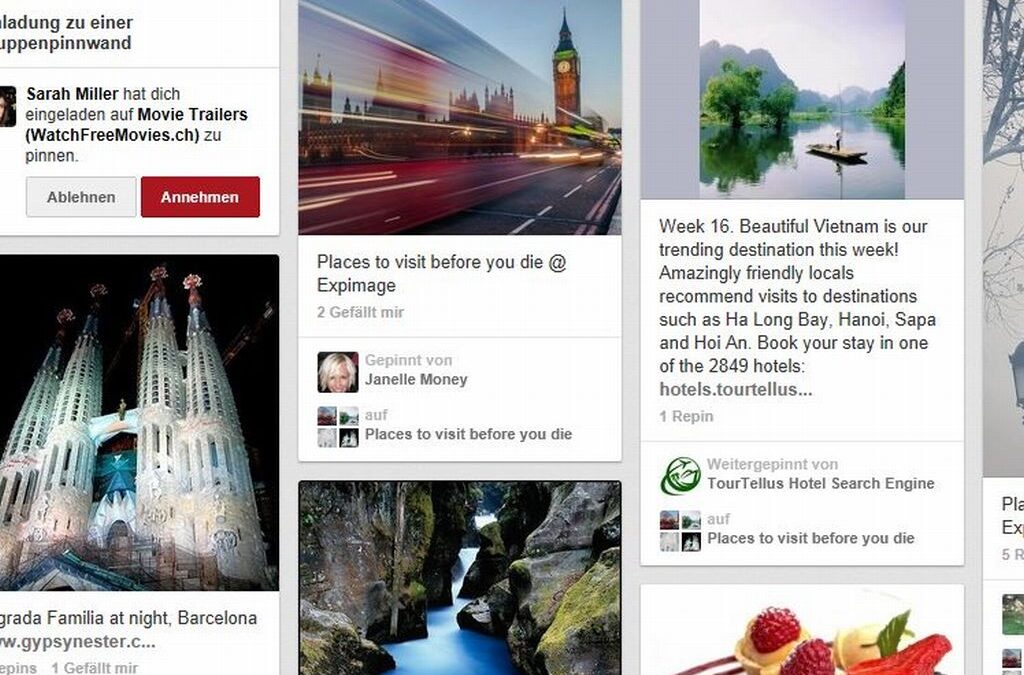Open board thumbnail icon under TourTellus
This screenshot has height=675, width=1024.
click(x=680, y=531)
